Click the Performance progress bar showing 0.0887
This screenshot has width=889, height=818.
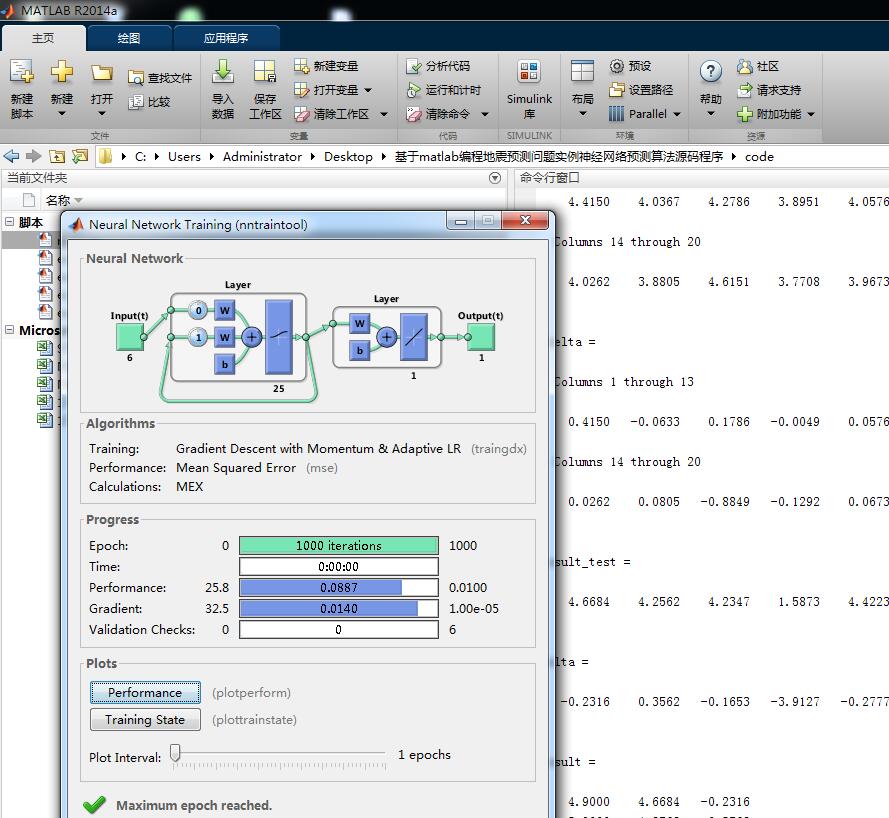point(338,587)
